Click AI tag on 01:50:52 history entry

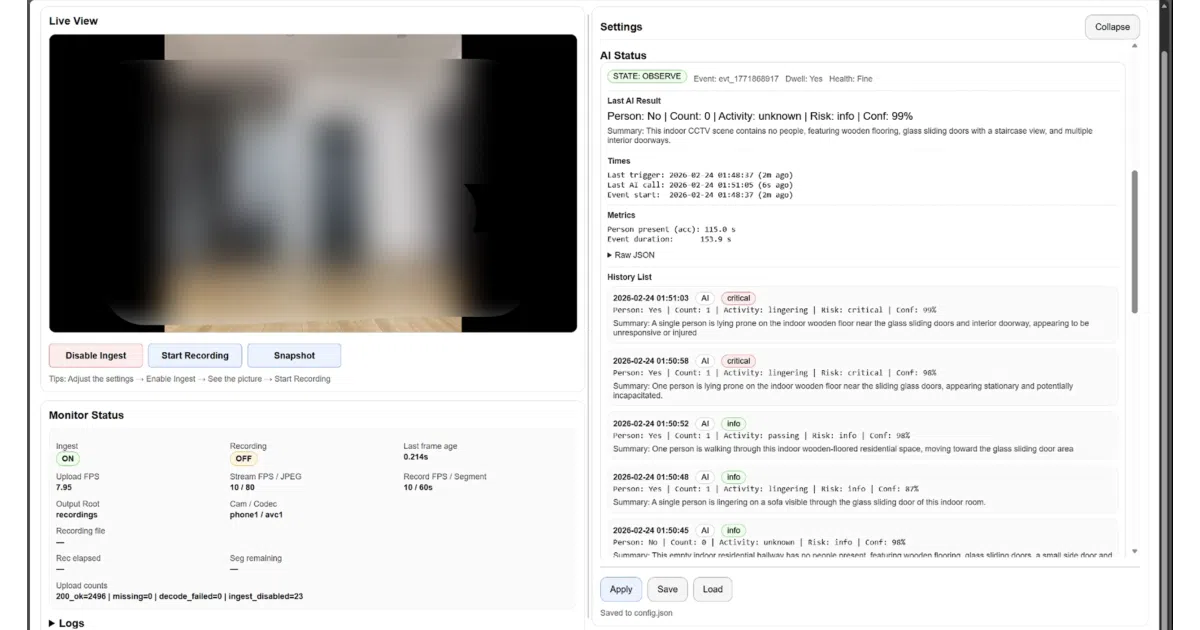(705, 423)
